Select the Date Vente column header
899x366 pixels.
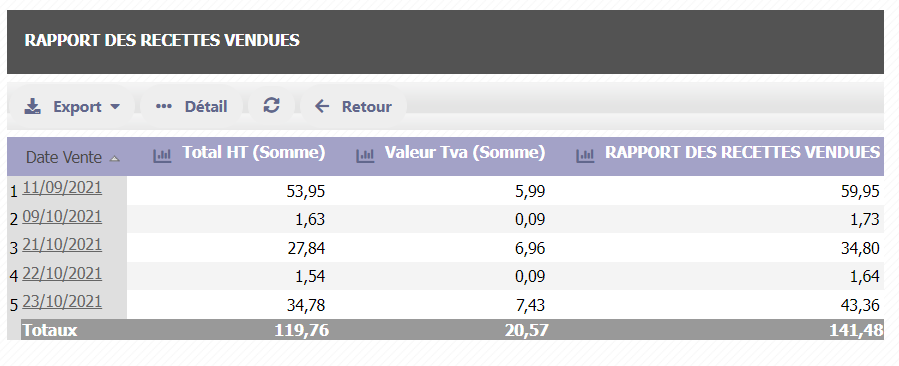64,157
